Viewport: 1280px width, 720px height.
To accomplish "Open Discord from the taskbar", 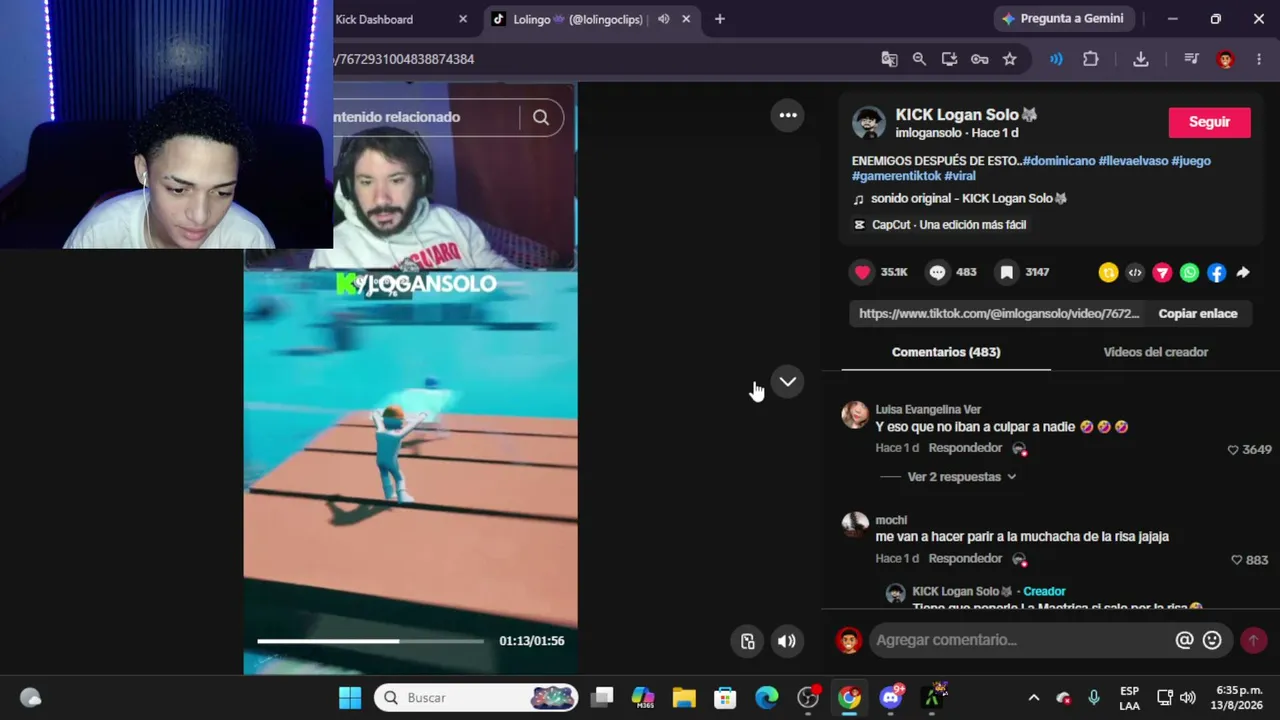I will pyautogui.click(x=890, y=698).
